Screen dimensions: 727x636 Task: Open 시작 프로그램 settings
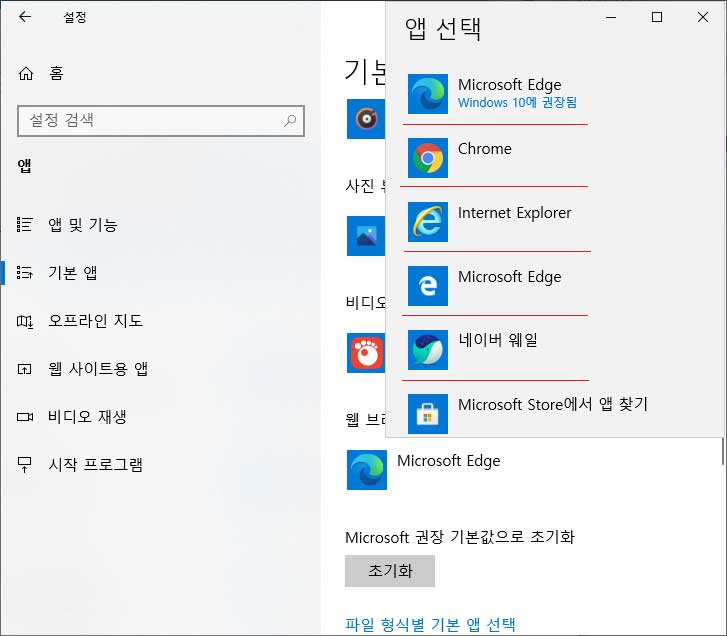click(x=96, y=464)
